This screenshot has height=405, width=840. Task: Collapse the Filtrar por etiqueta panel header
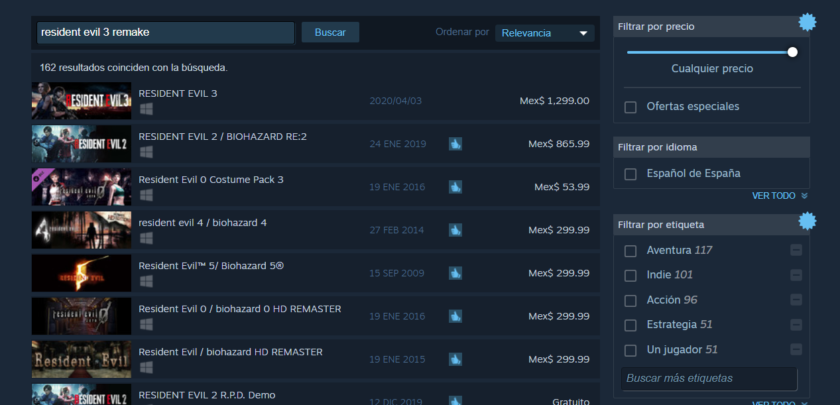click(711, 224)
